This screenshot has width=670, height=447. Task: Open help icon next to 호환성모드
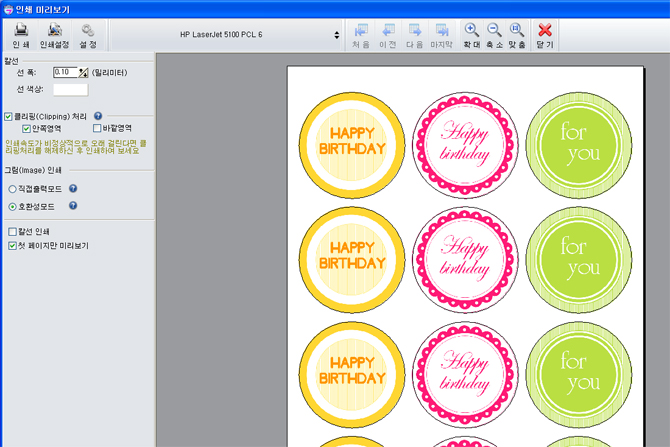(x=73, y=206)
